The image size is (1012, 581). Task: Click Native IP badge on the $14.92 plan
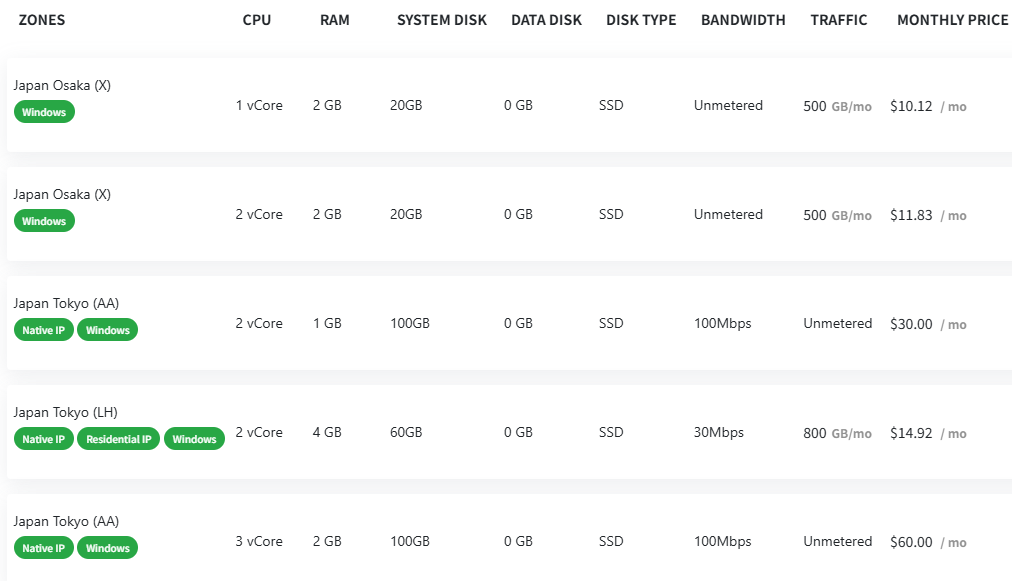tap(44, 439)
